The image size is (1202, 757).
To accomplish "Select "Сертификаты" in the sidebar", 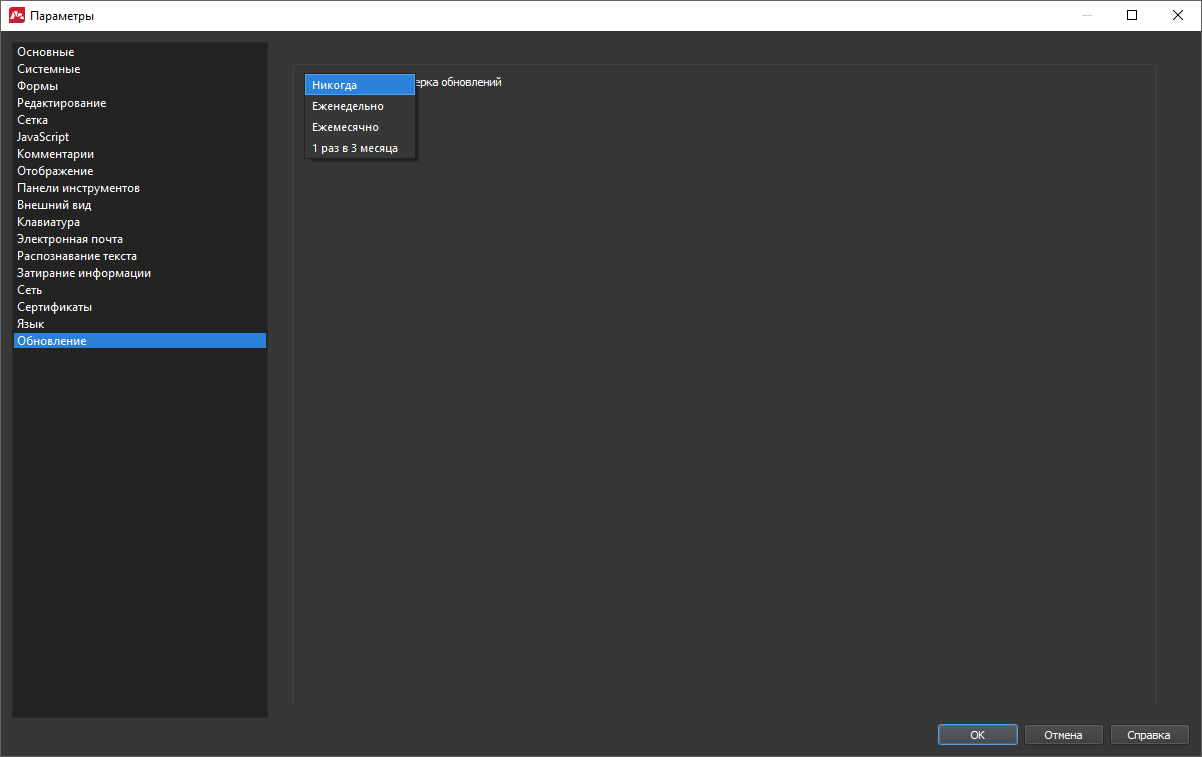I will [x=55, y=307].
